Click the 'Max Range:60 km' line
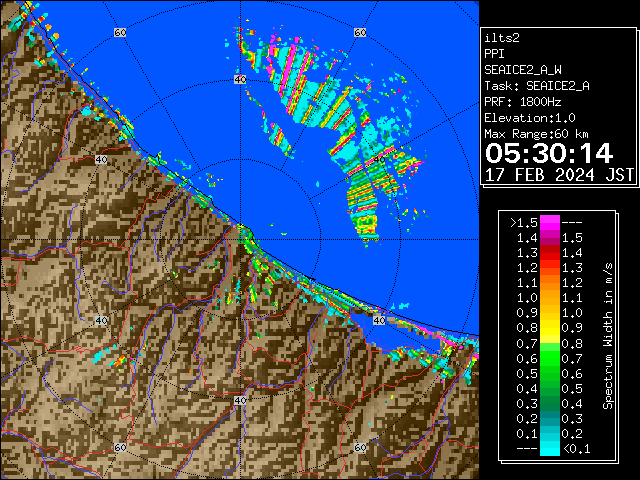 (536, 134)
